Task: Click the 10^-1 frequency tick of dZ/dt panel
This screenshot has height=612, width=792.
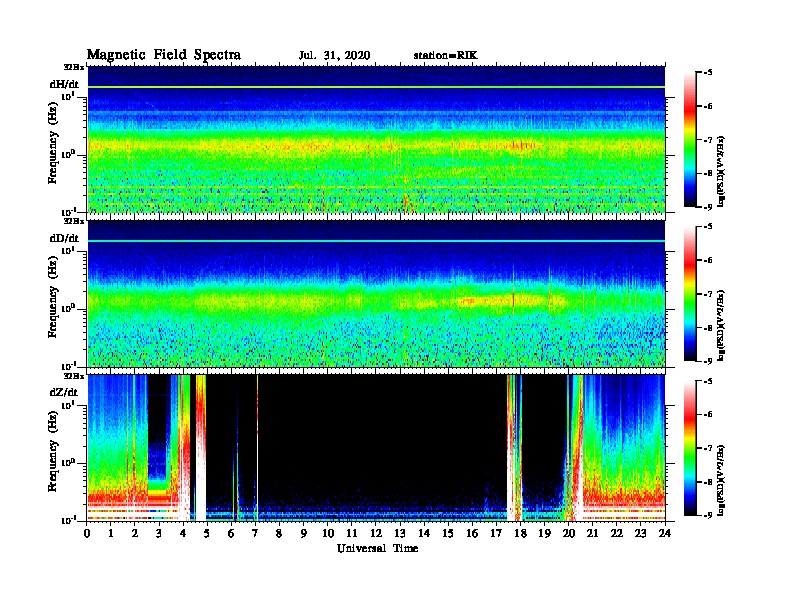Action: click(x=68, y=520)
